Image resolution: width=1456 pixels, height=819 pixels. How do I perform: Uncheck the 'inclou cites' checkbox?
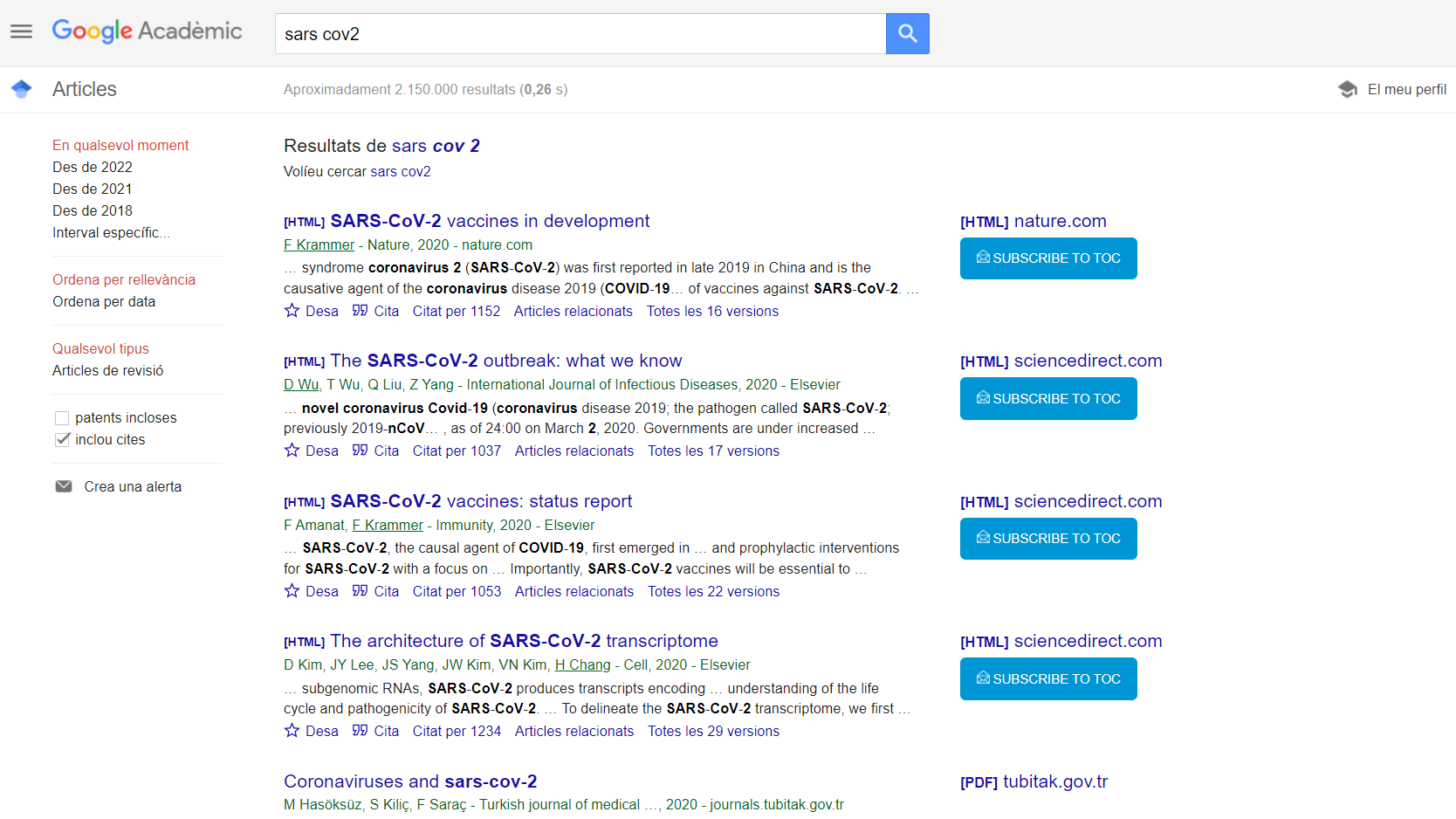62,440
